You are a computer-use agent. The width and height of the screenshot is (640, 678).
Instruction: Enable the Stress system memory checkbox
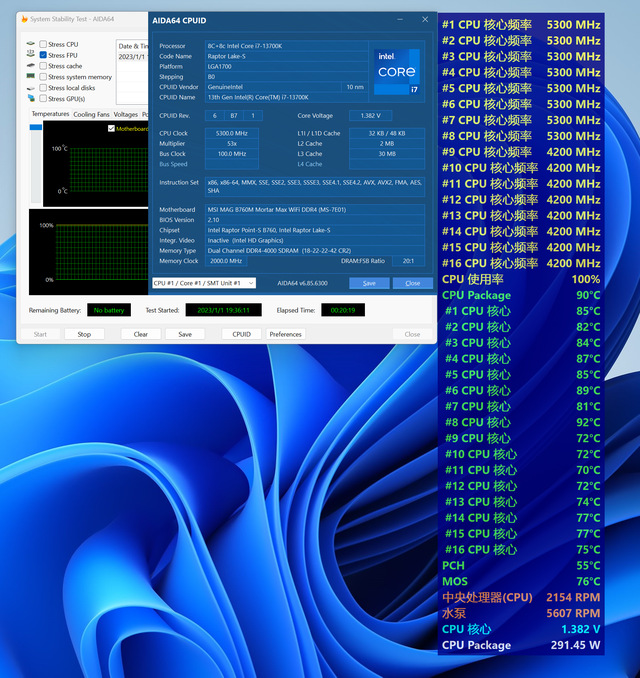[x=43, y=77]
